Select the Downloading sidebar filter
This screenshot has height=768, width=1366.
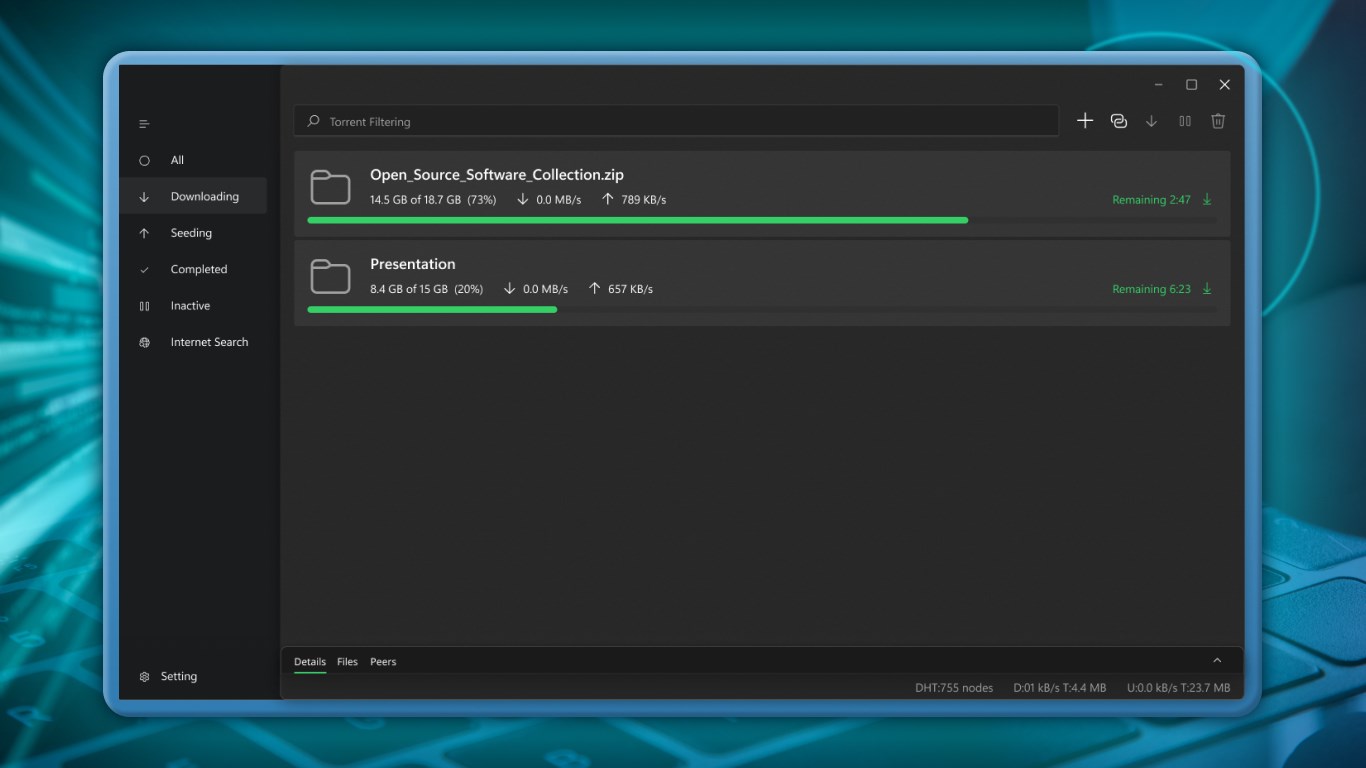(193, 196)
